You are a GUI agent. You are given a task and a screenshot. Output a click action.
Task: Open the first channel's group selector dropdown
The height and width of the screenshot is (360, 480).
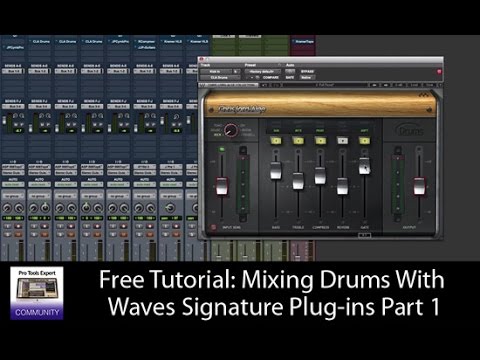point(13,196)
